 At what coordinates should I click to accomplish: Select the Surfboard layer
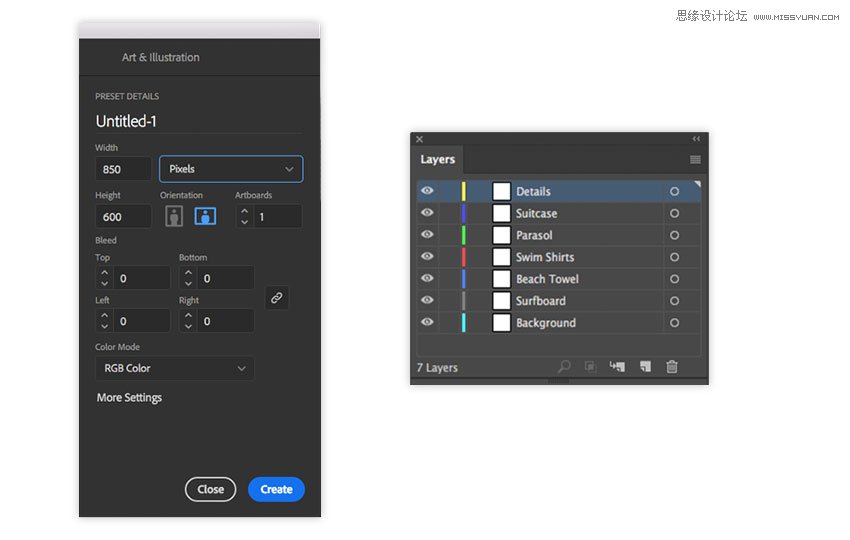(560, 301)
